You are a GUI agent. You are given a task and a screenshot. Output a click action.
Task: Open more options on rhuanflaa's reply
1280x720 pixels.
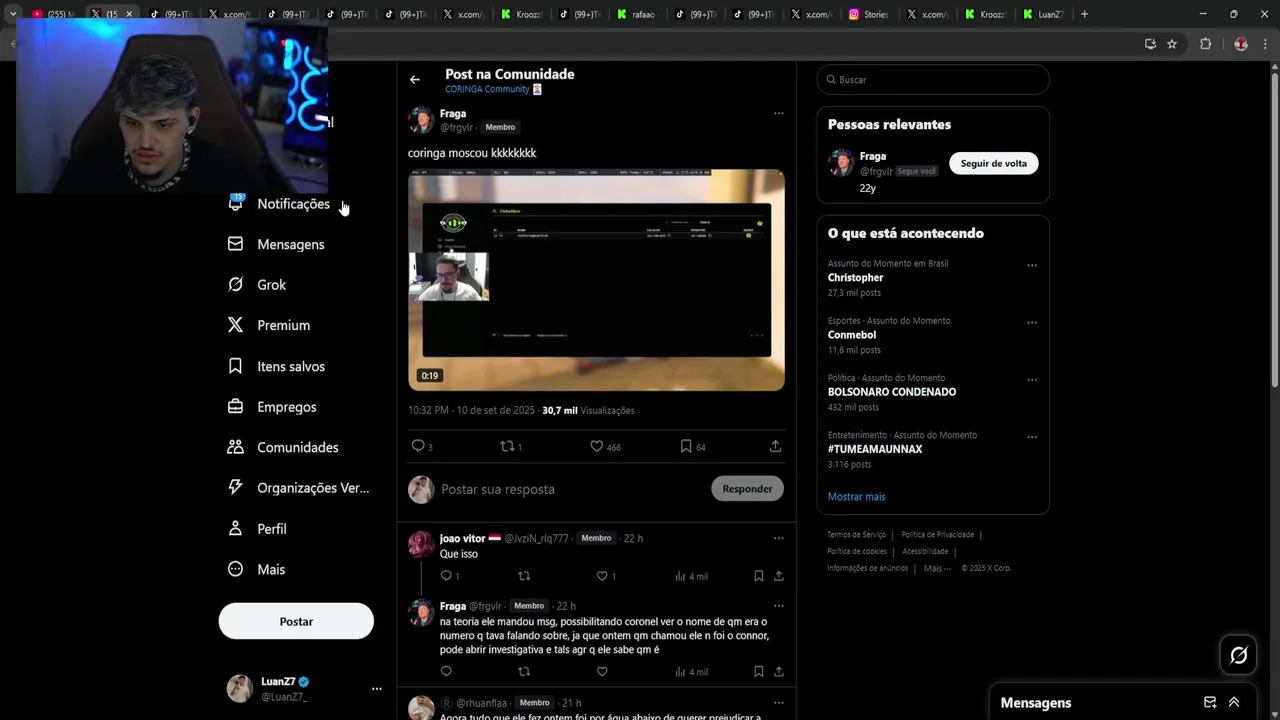[778, 702]
